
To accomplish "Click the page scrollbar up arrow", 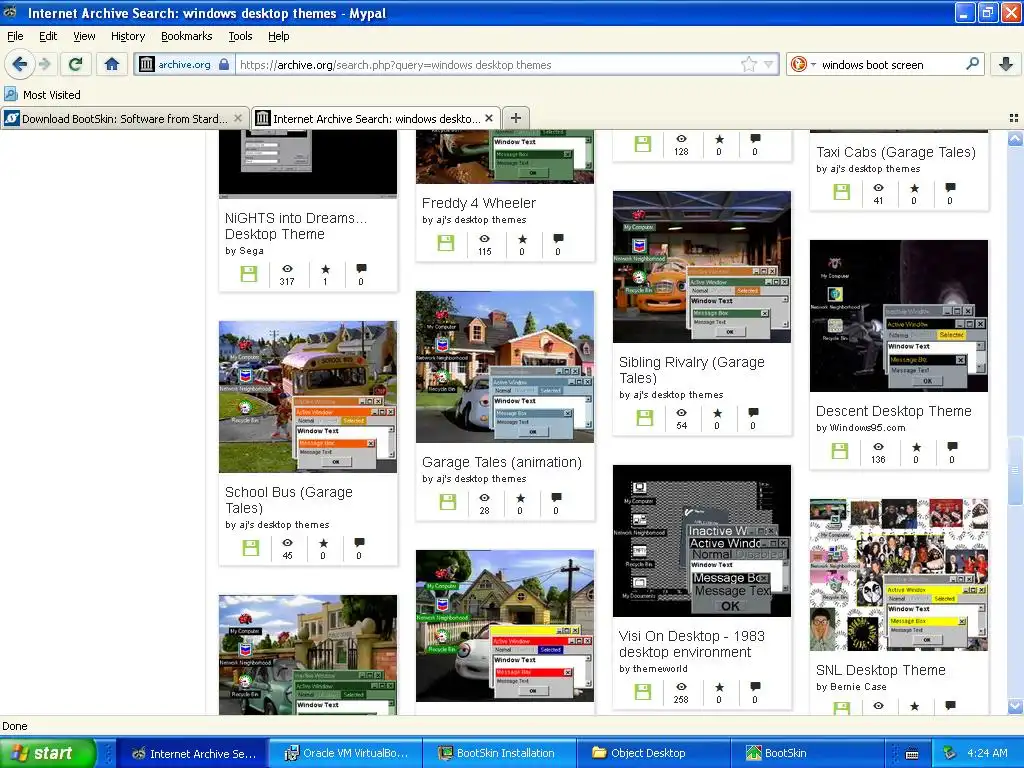I will click(x=1015, y=138).
